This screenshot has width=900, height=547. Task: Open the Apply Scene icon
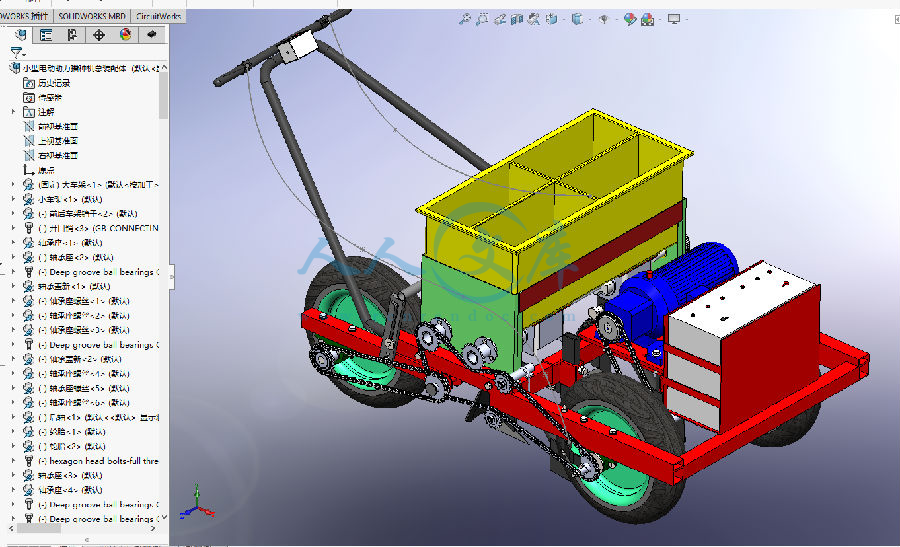pyautogui.click(x=647, y=20)
